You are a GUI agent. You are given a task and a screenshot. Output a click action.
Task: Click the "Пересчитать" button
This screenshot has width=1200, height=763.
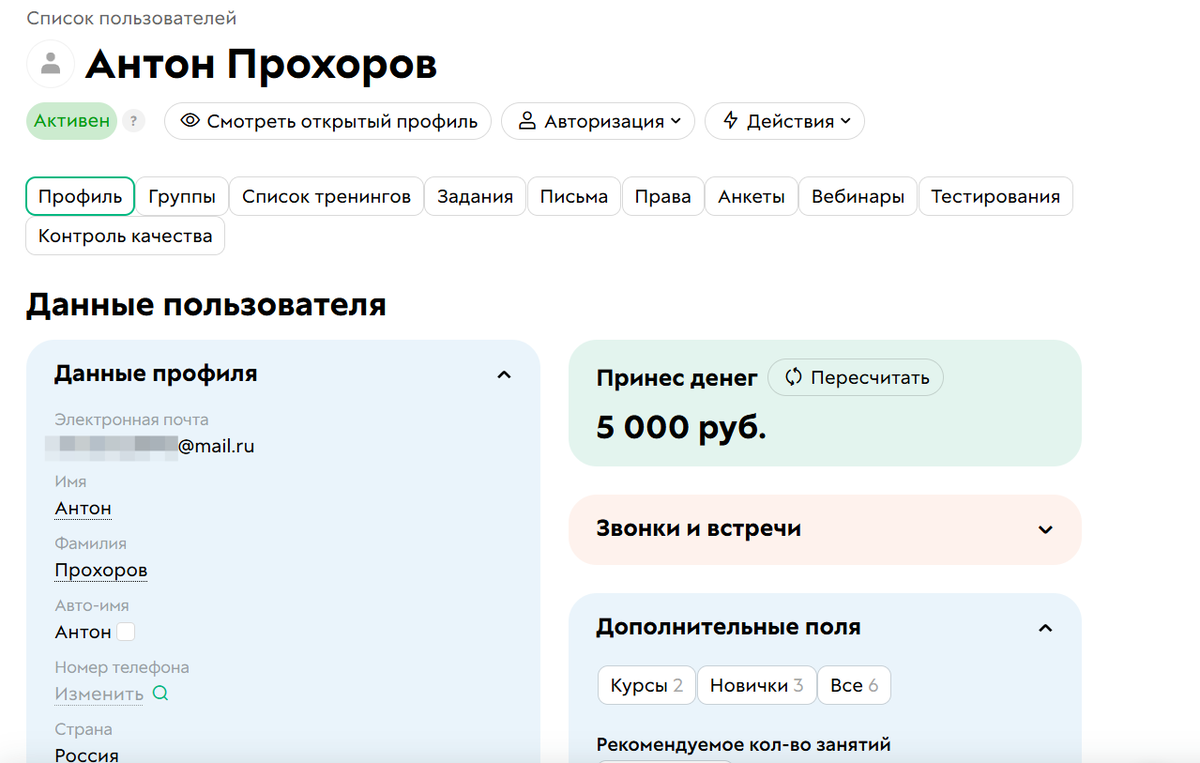[855, 377]
